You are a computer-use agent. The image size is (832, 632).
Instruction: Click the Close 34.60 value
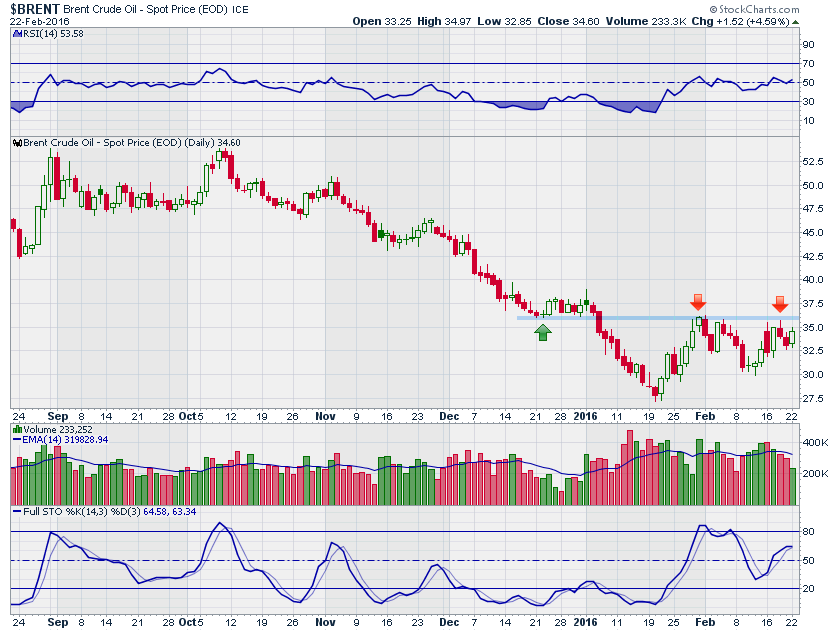[568, 21]
